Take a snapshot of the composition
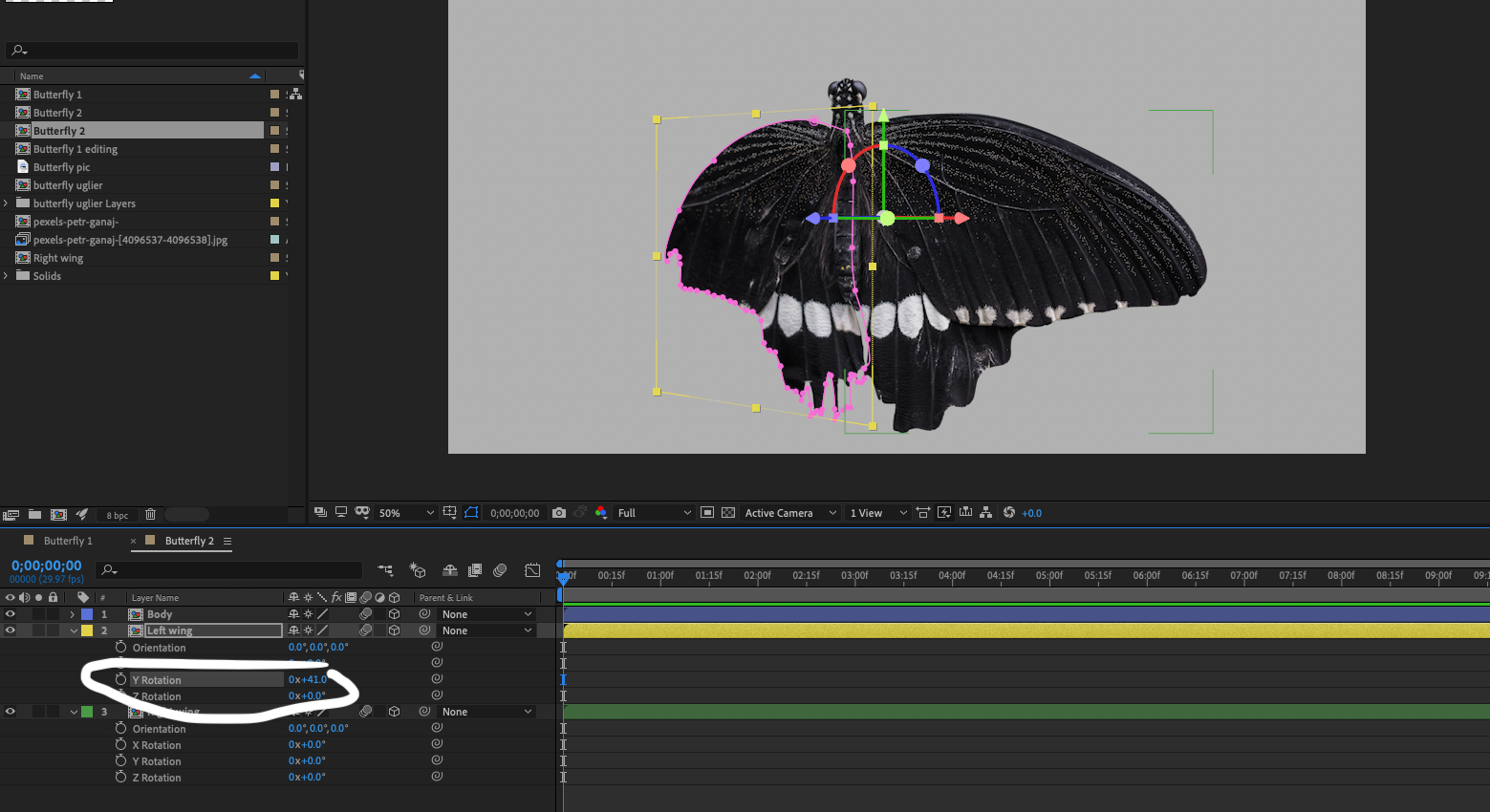This screenshot has height=812, width=1490. (x=559, y=513)
